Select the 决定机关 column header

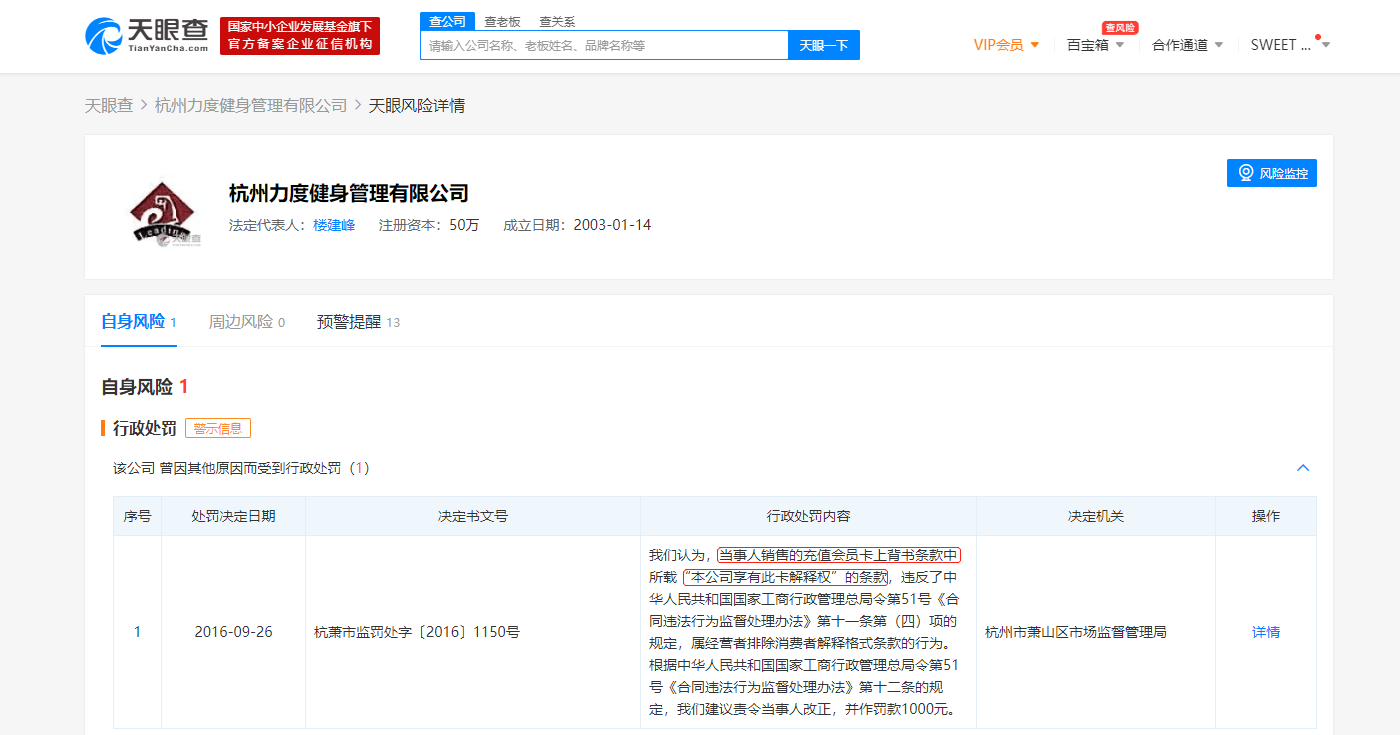point(1096,516)
